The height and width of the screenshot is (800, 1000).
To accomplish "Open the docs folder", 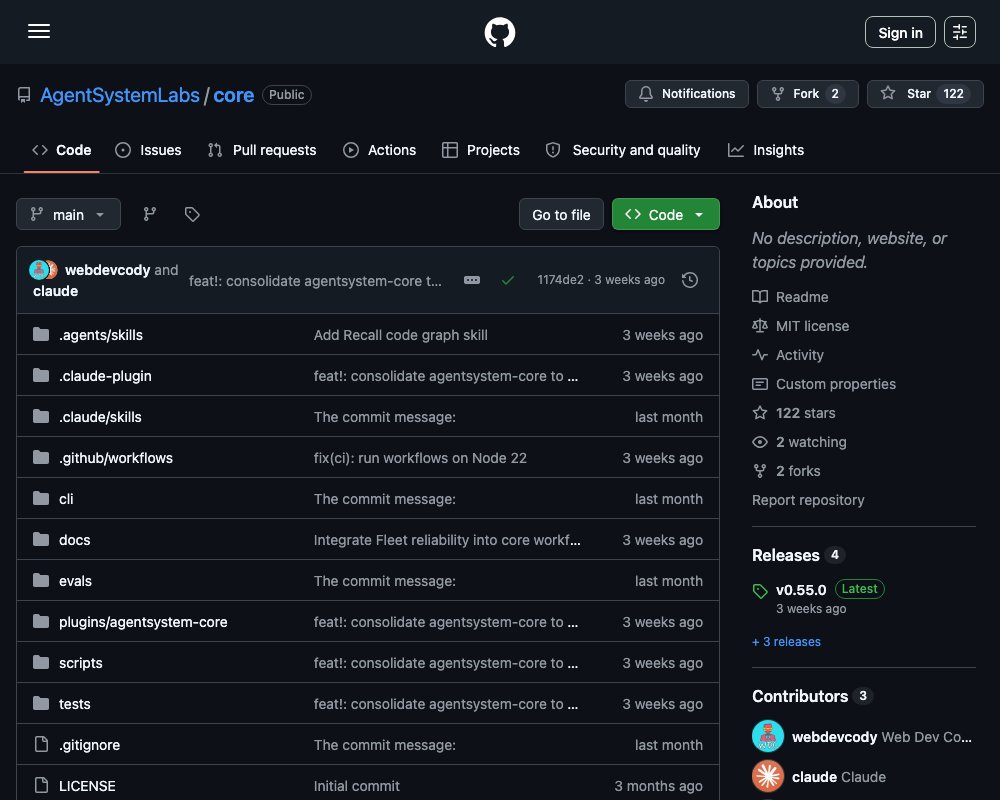I will click(x=75, y=540).
